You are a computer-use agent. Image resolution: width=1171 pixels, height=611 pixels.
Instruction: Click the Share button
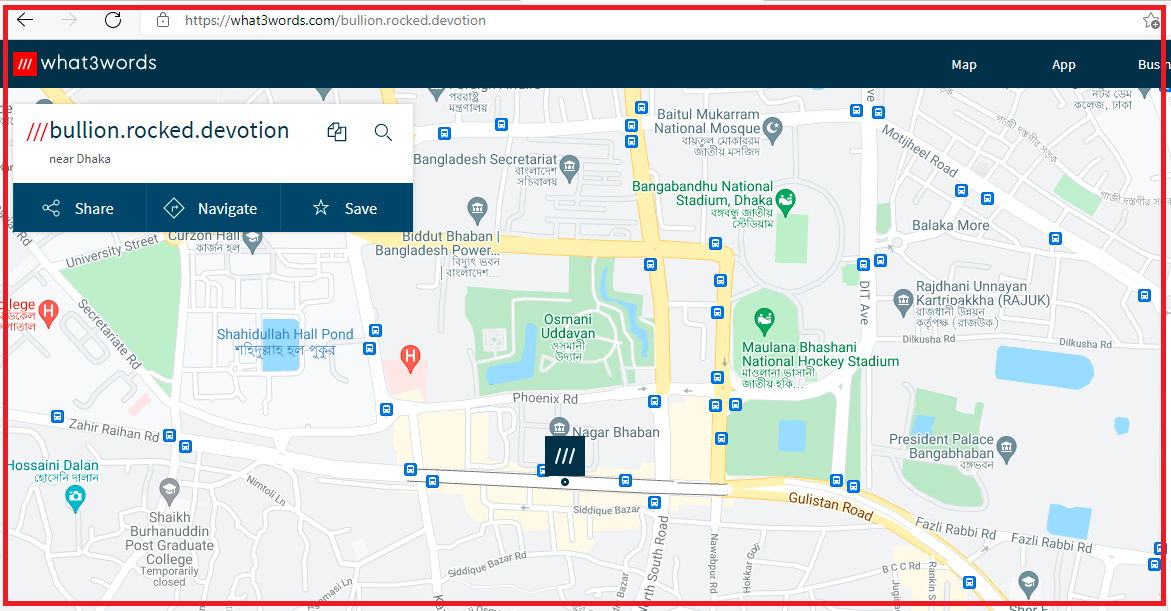click(79, 208)
